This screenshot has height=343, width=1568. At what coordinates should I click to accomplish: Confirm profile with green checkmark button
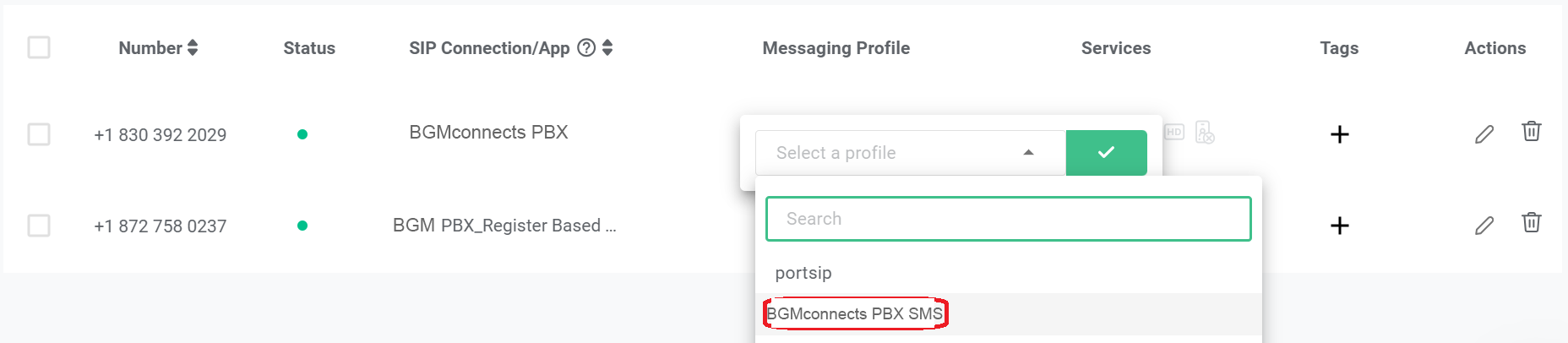[1106, 153]
